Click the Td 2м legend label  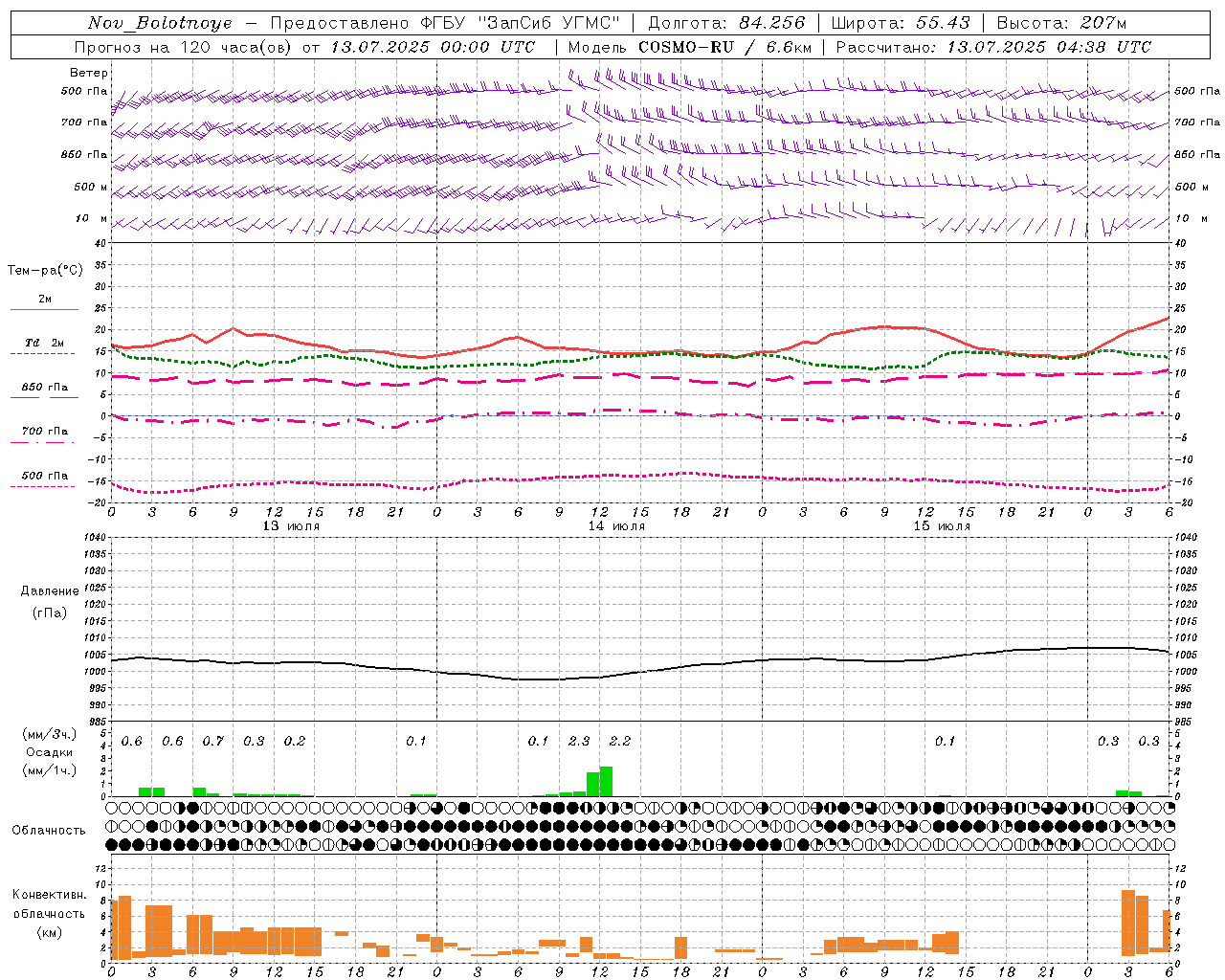click(x=44, y=343)
